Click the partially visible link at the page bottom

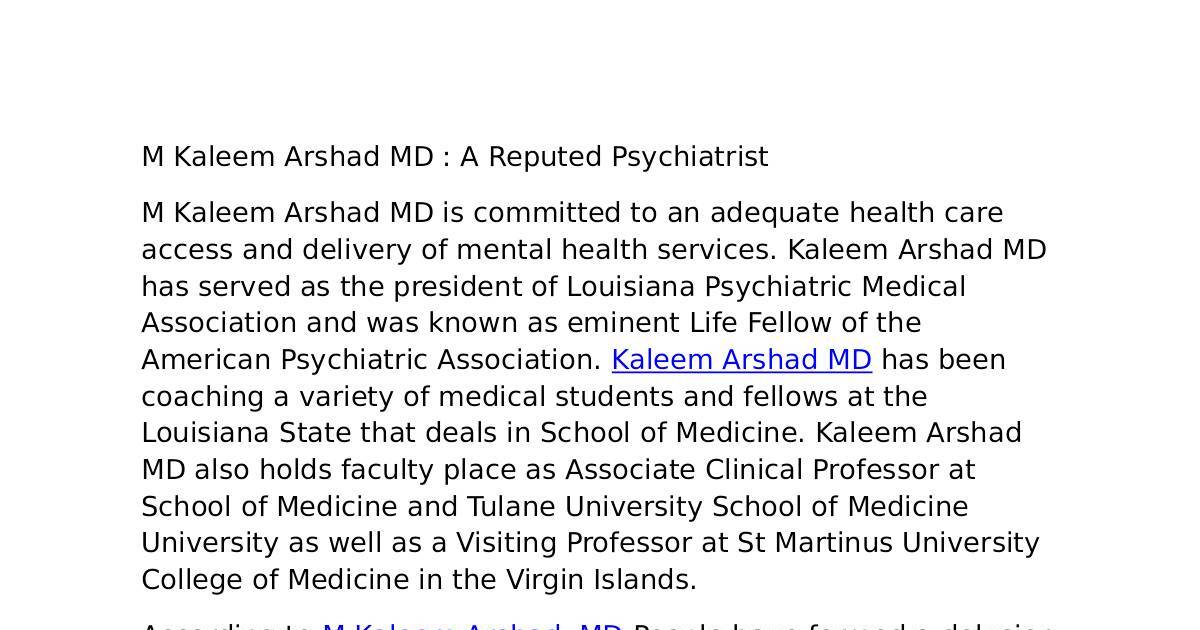tap(472, 625)
